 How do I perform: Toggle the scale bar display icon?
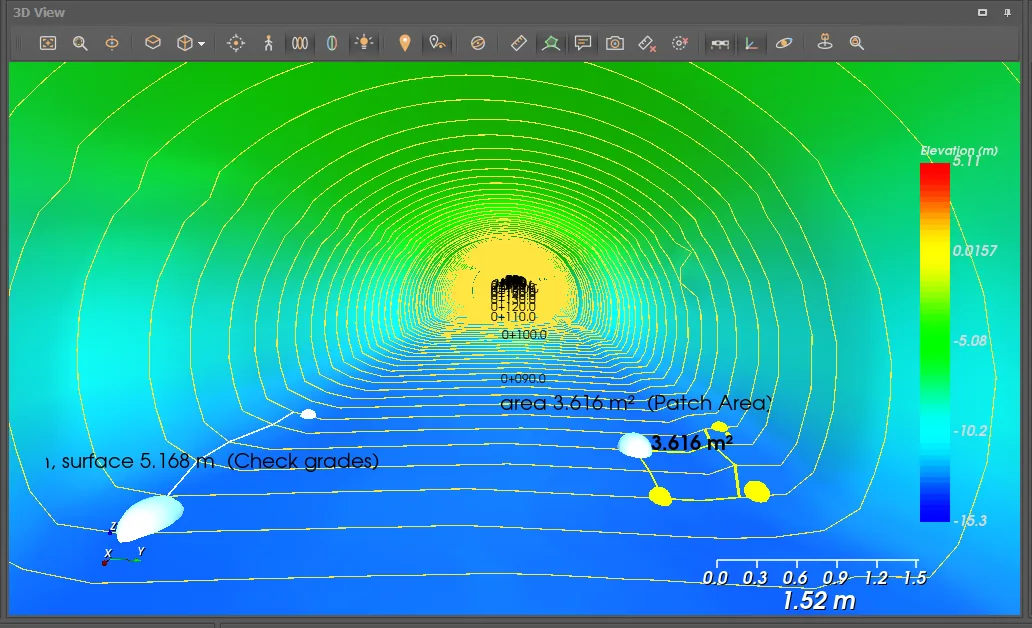[720, 43]
